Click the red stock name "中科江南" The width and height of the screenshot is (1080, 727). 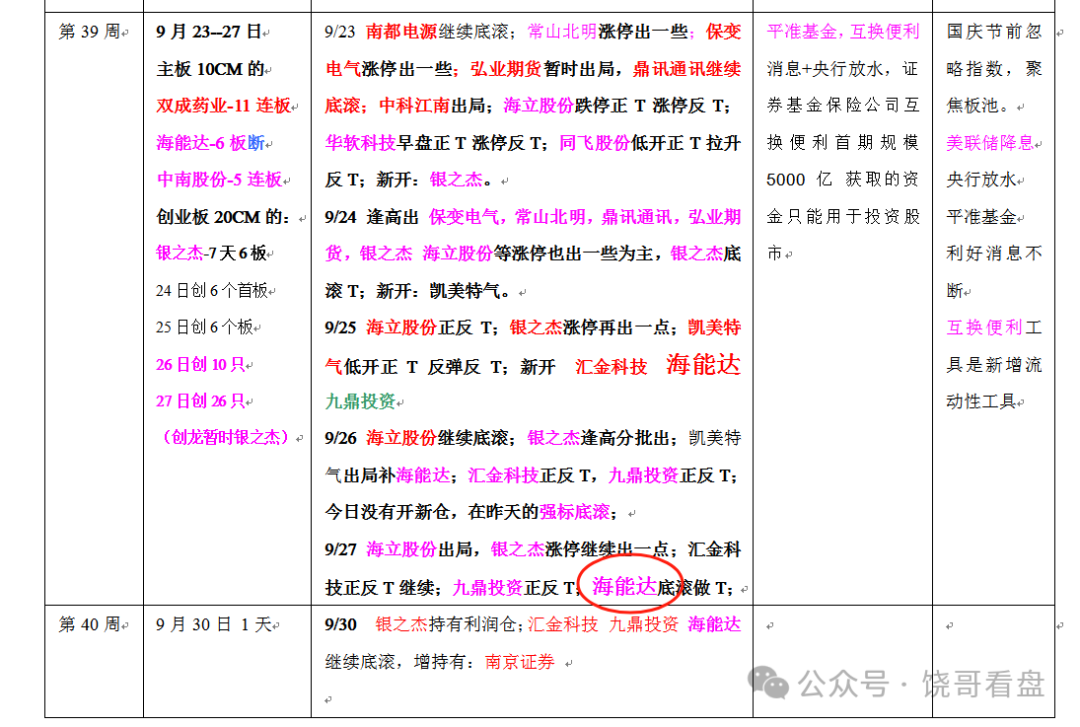(x=415, y=105)
